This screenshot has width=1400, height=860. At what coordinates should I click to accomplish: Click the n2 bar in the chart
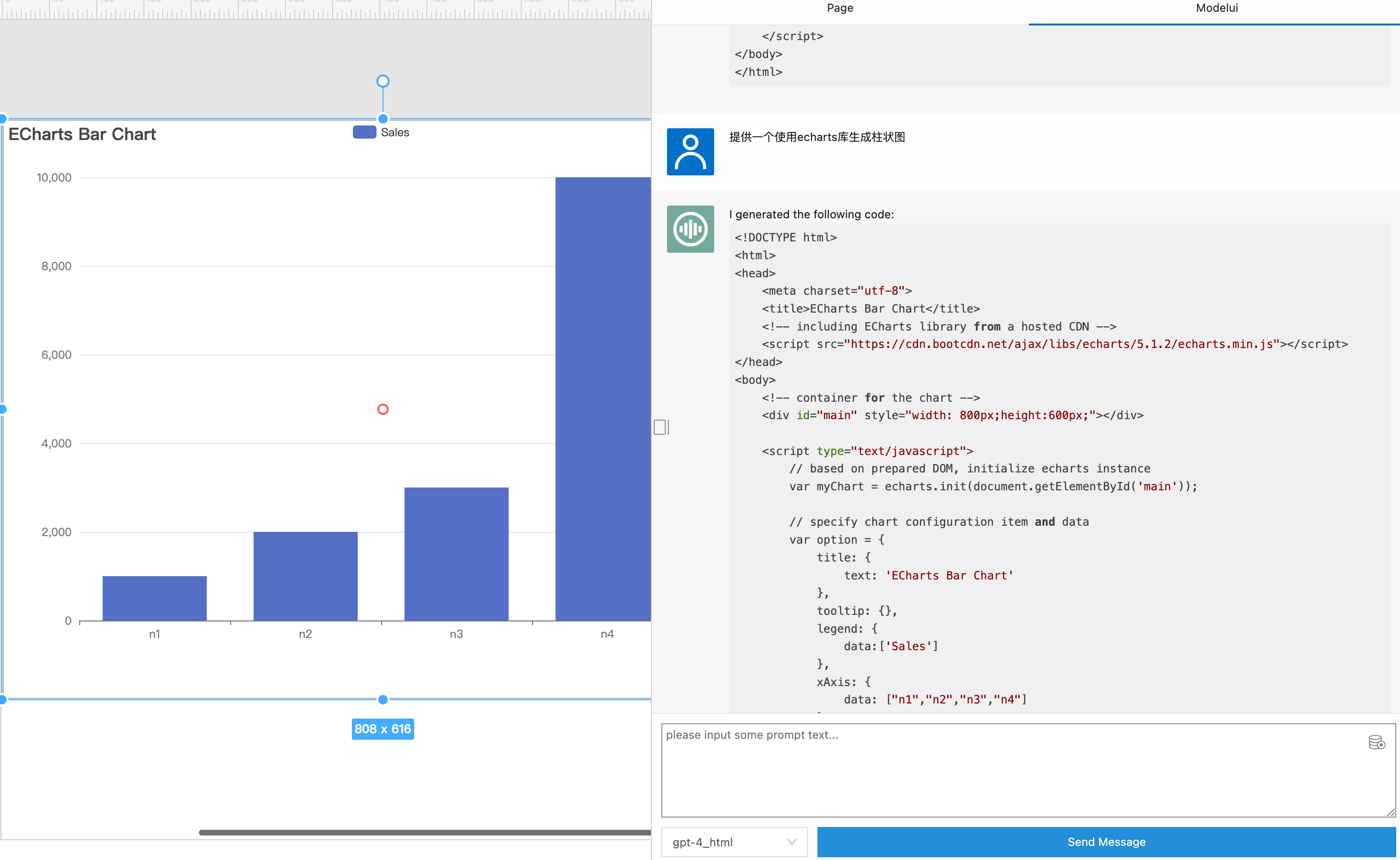click(x=306, y=576)
